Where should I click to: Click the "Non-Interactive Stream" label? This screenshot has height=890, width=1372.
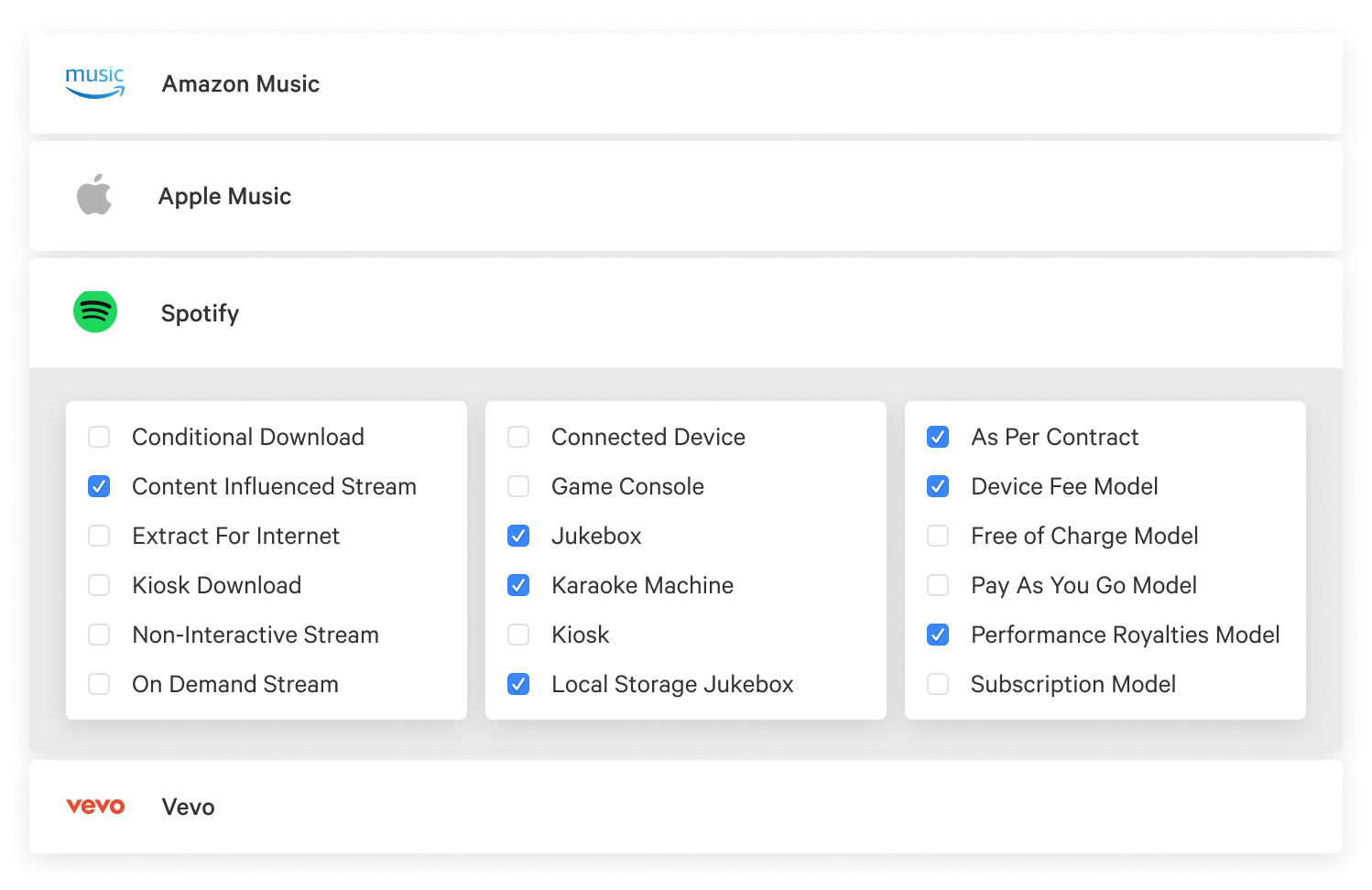click(256, 635)
